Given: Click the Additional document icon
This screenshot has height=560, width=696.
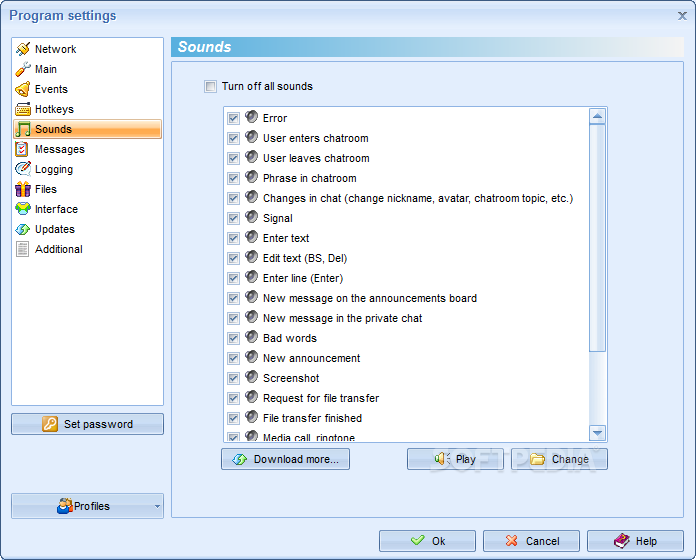Looking at the screenshot, I should 22,249.
